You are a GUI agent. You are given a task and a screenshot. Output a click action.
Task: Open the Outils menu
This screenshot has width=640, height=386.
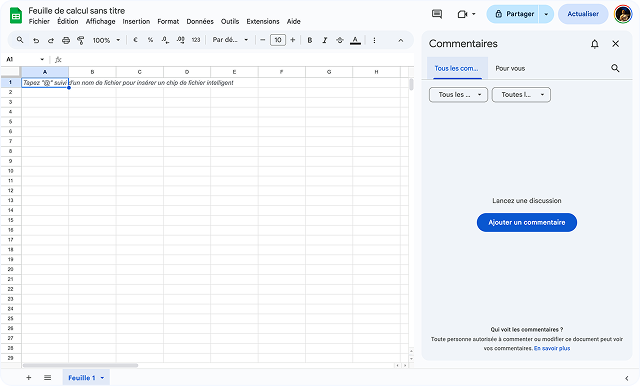(x=230, y=22)
